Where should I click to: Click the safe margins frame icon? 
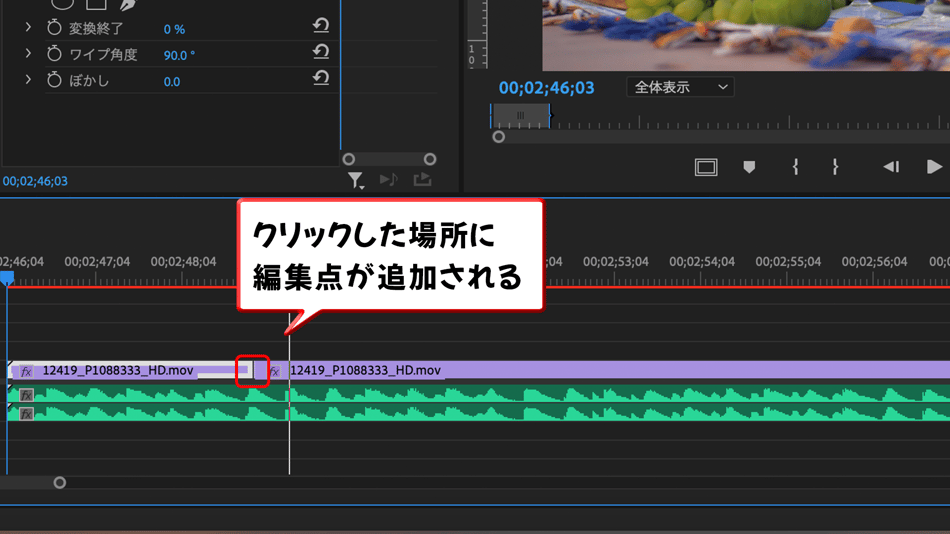[706, 167]
